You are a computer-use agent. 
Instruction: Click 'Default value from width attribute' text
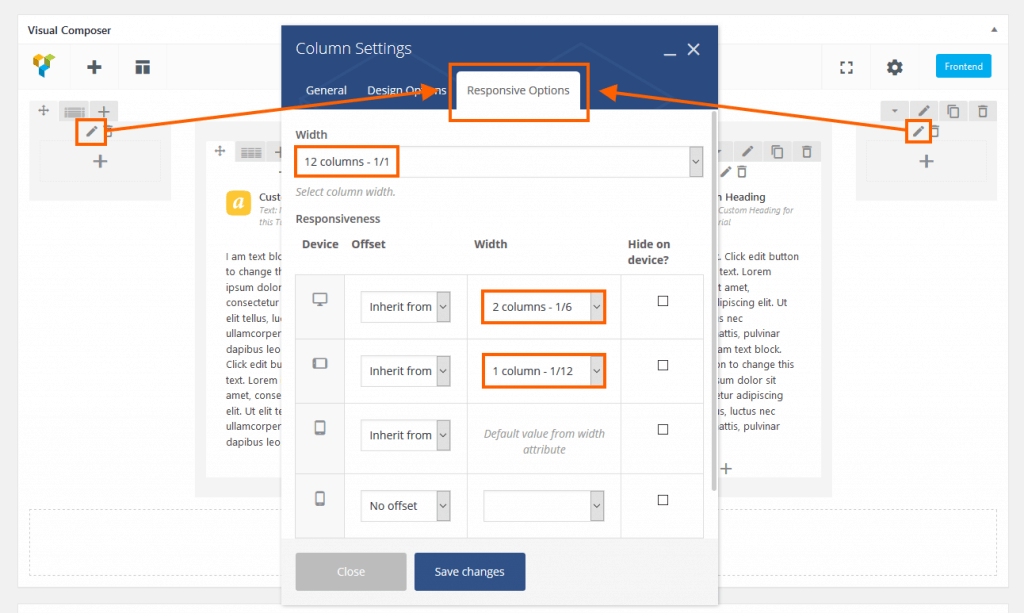(x=544, y=441)
